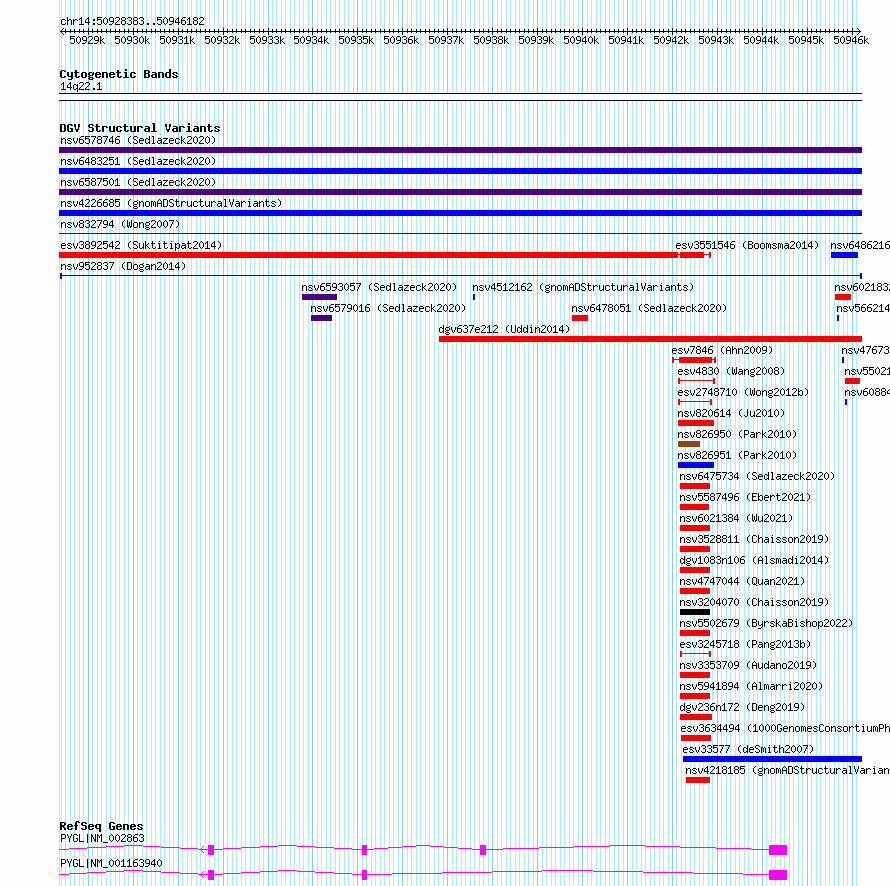Click the PYGL|NM_002863 gene label
This screenshot has width=890, height=886.
102,838
